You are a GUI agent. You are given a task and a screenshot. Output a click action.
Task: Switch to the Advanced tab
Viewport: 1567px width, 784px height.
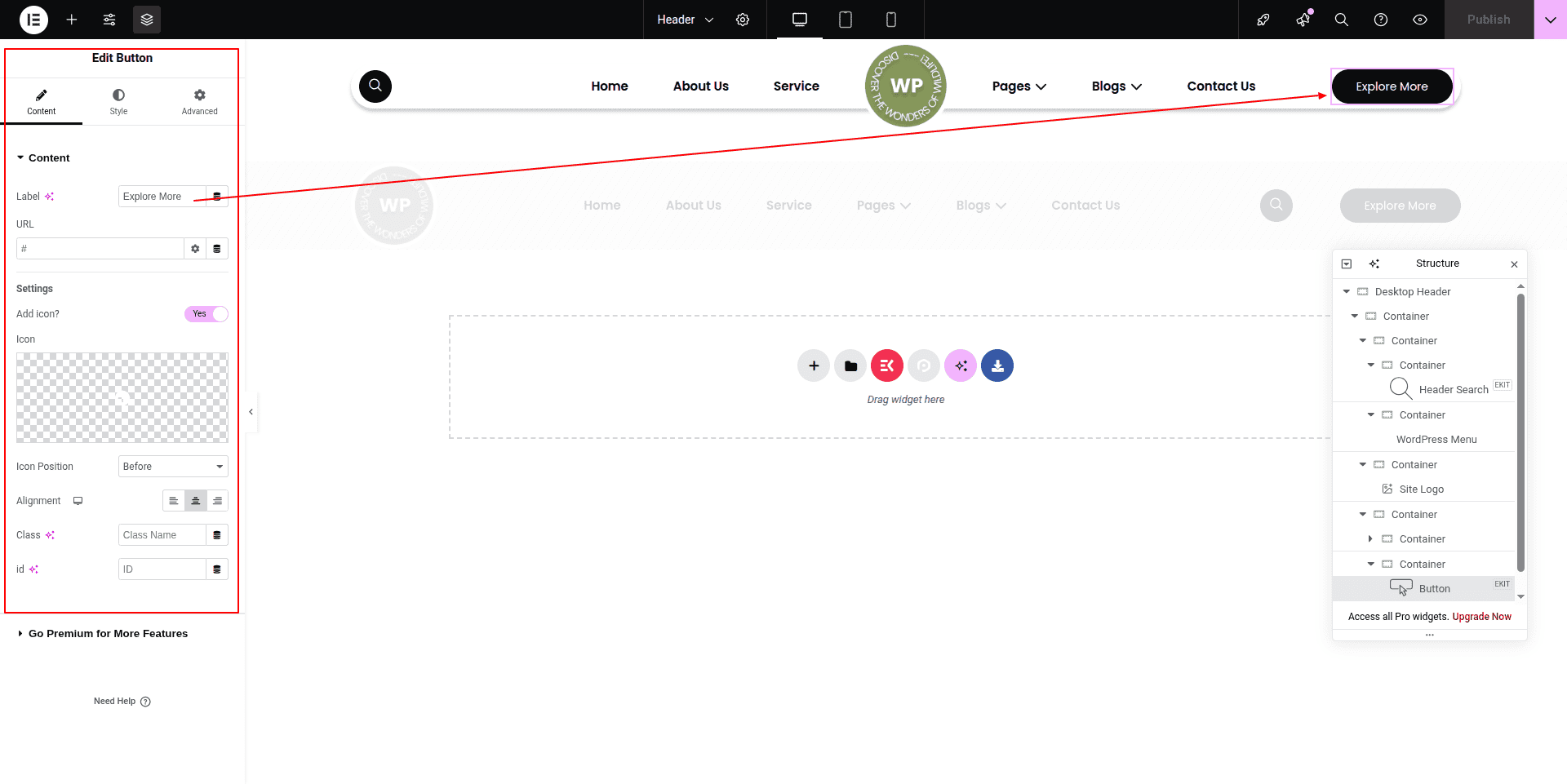200,102
